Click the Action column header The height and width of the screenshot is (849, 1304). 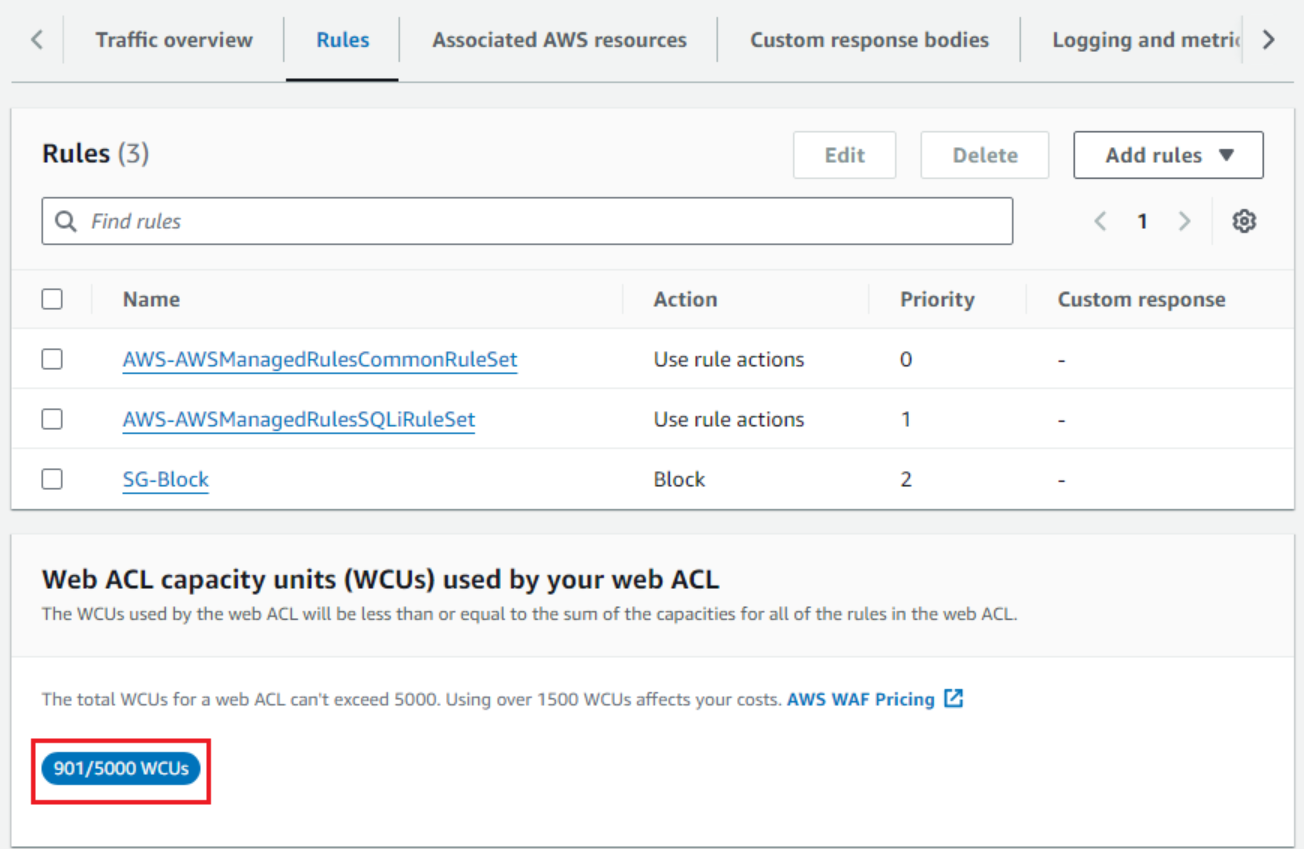(685, 299)
